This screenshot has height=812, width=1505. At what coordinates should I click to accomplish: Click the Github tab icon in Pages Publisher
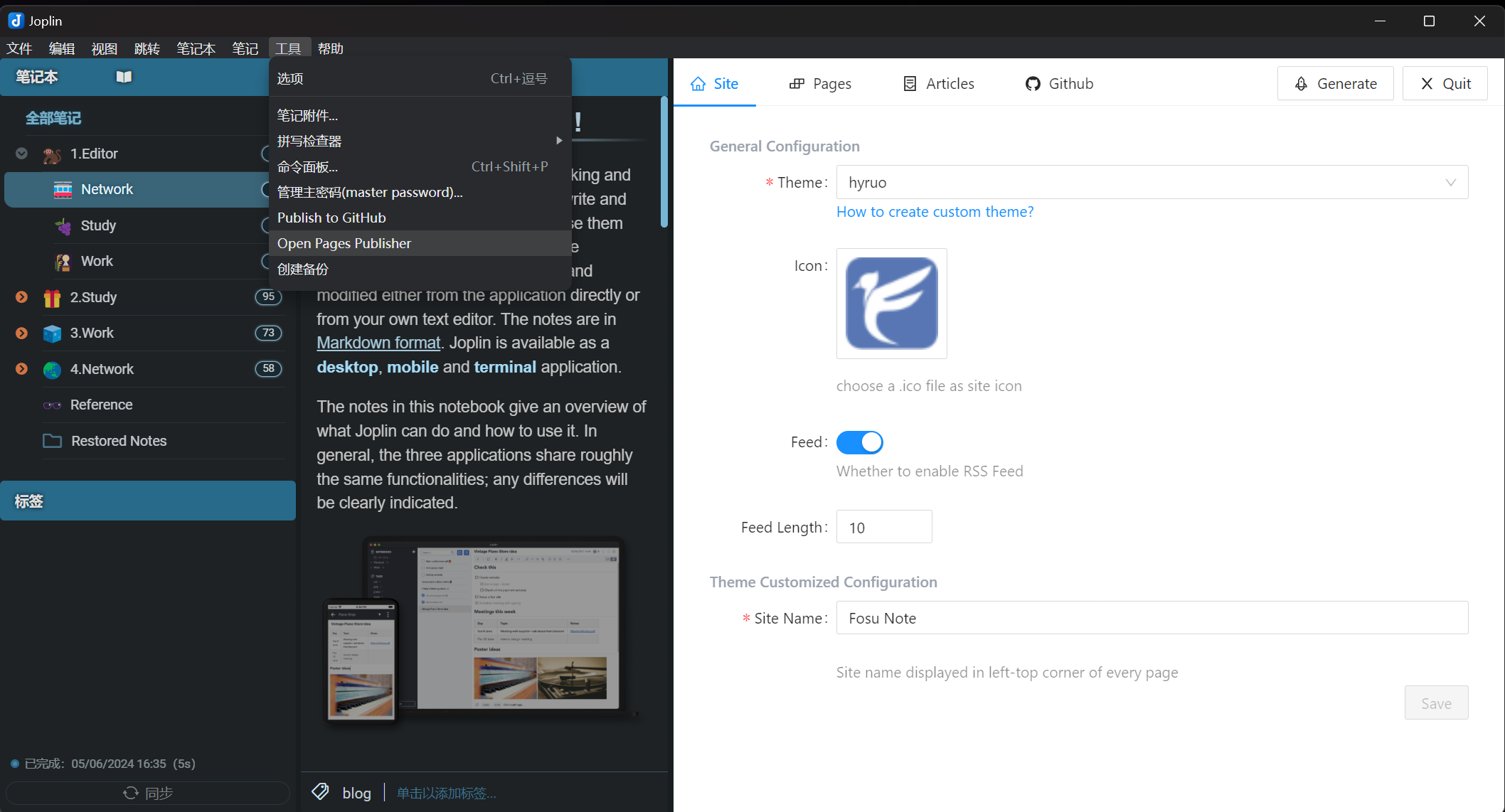pyautogui.click(x=1033, y=83)
